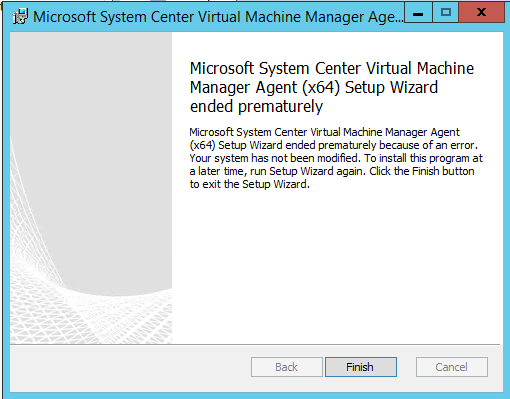Minimize the Setup Wizard window
Viewport: 510px width, 399px height.
point(418,13)
